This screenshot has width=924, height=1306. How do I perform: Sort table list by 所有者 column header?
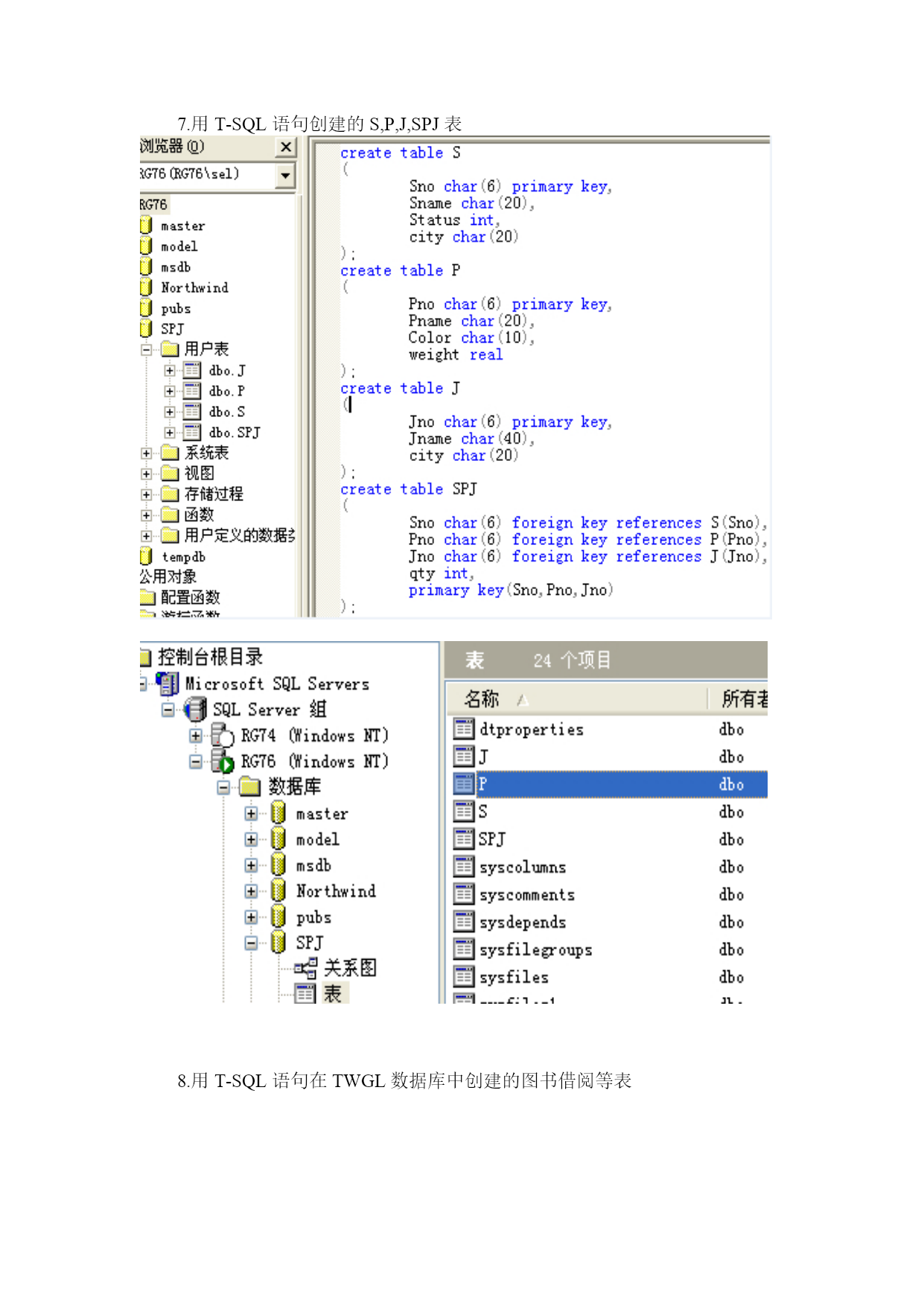[737, 699]
